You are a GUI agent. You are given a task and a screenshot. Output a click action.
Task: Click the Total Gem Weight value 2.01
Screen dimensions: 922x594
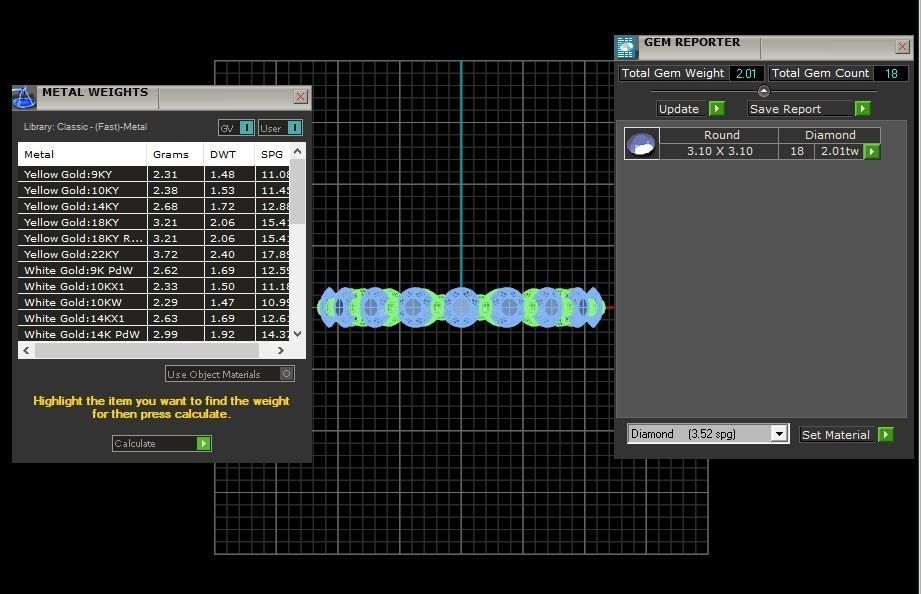(x=746, y=74)
